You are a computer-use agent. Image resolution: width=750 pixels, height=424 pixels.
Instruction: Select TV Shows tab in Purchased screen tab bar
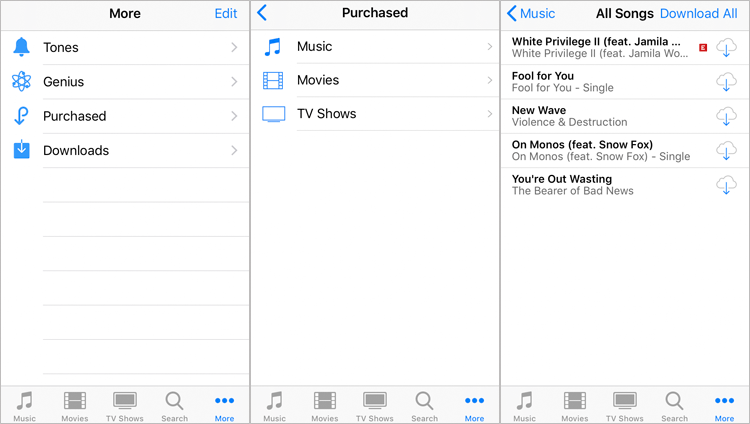[x=375, y=407]
